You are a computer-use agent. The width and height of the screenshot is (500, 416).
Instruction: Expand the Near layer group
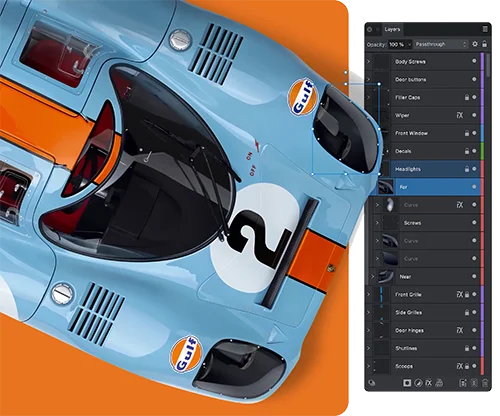coord(373,277)
